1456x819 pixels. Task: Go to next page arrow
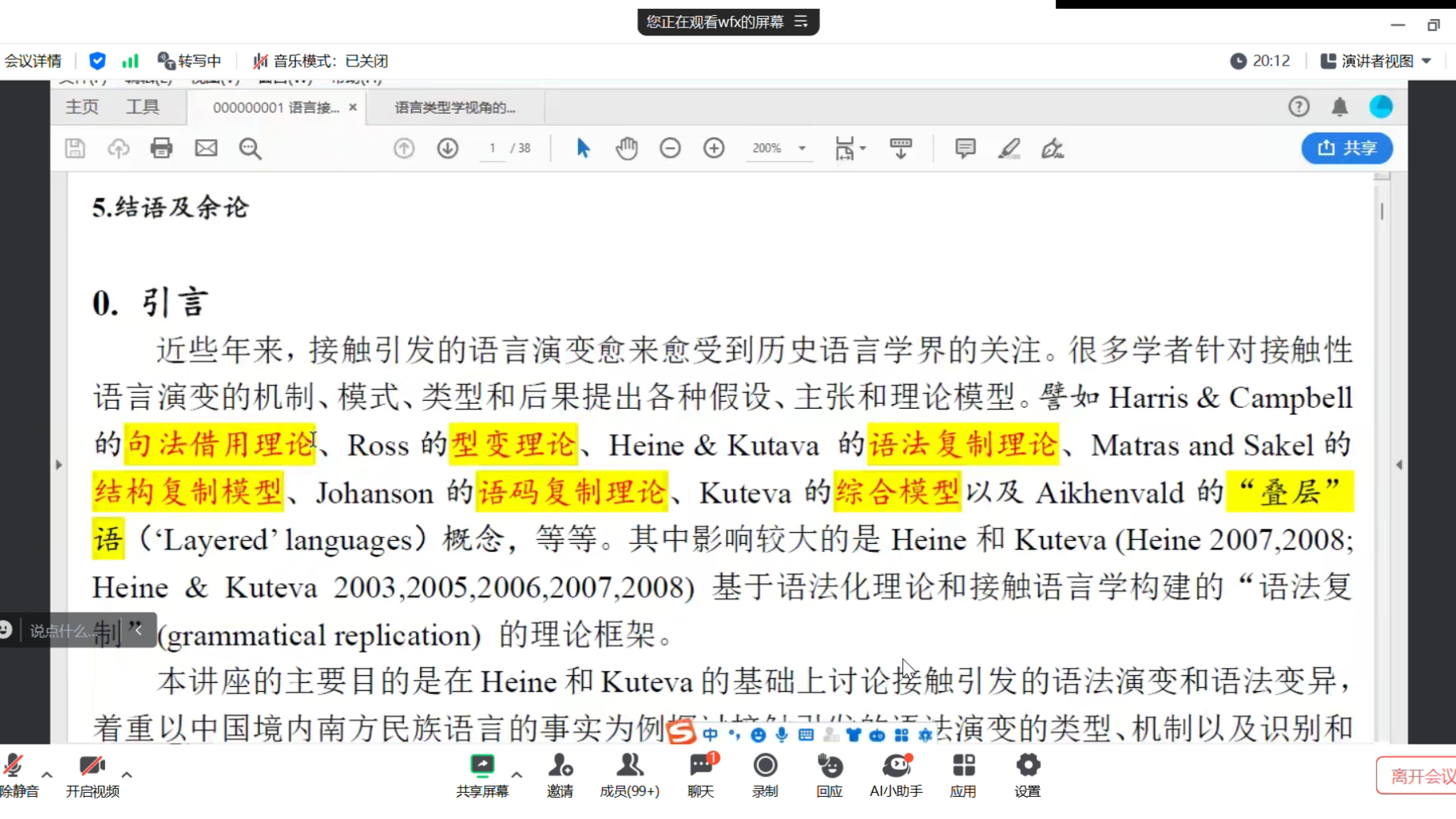coord(448,148)
